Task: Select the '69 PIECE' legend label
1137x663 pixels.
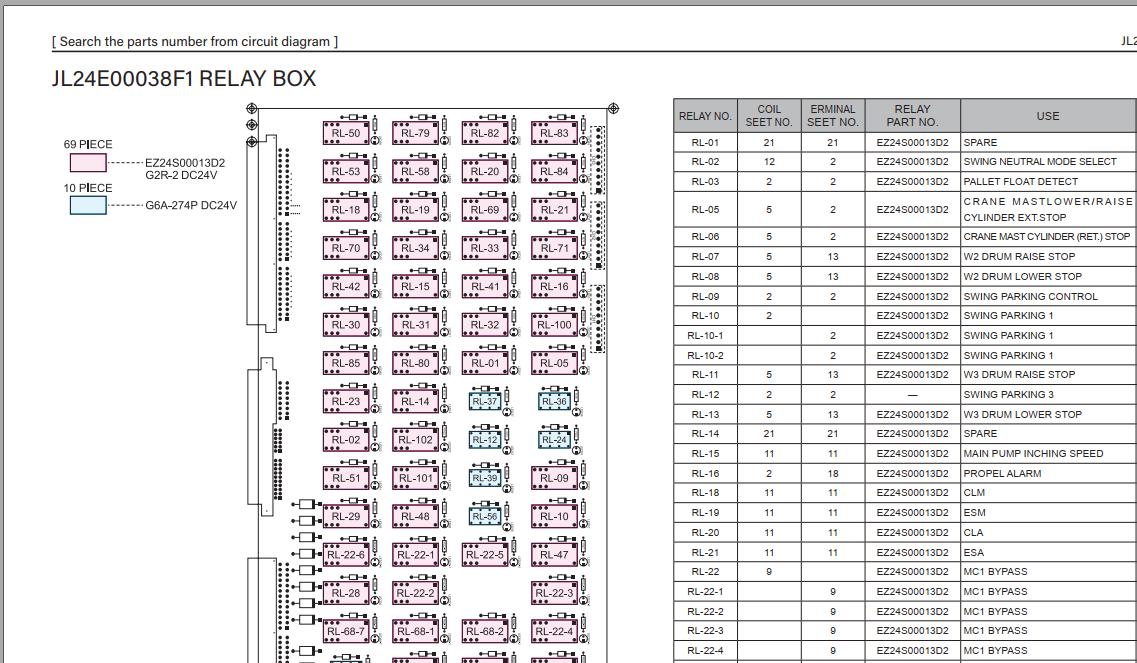Action: (x=88, y=144)
